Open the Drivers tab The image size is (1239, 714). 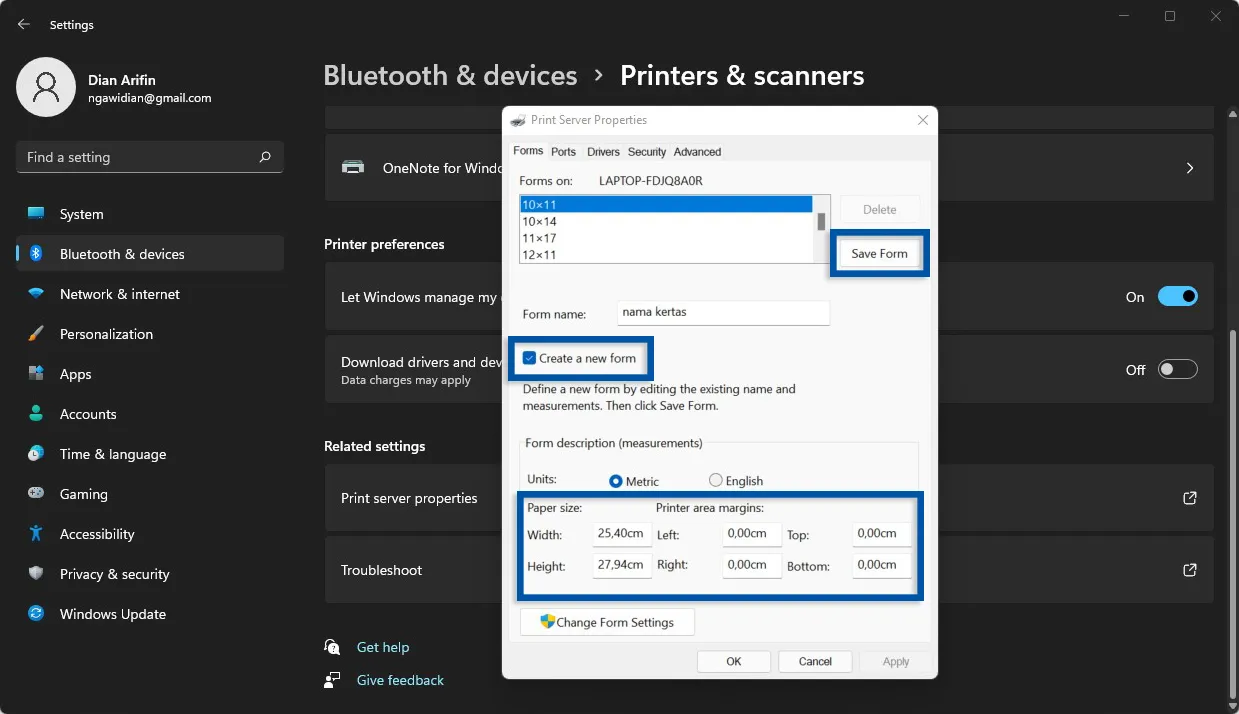point(603,151)
